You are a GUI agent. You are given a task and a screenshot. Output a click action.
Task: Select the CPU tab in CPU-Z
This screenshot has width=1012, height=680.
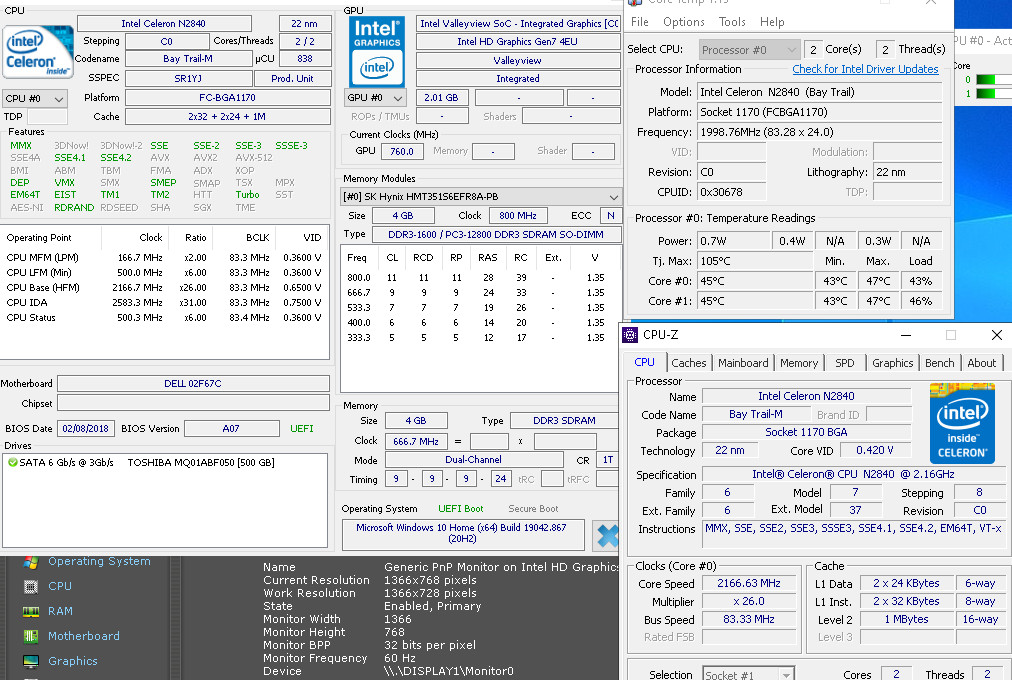coord(644,363)
